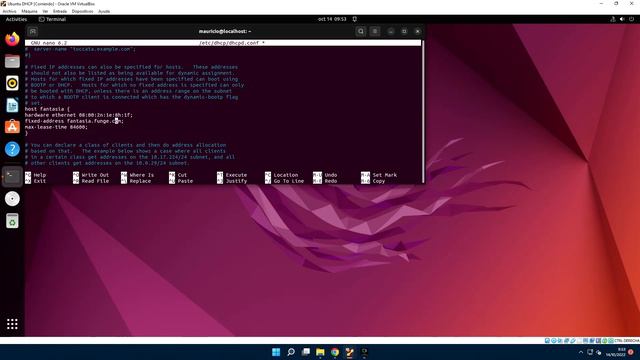Click the 'fixed-address fantasia.fugue.com' line
The height and width of the screenshot is (360, 640).
74,121
